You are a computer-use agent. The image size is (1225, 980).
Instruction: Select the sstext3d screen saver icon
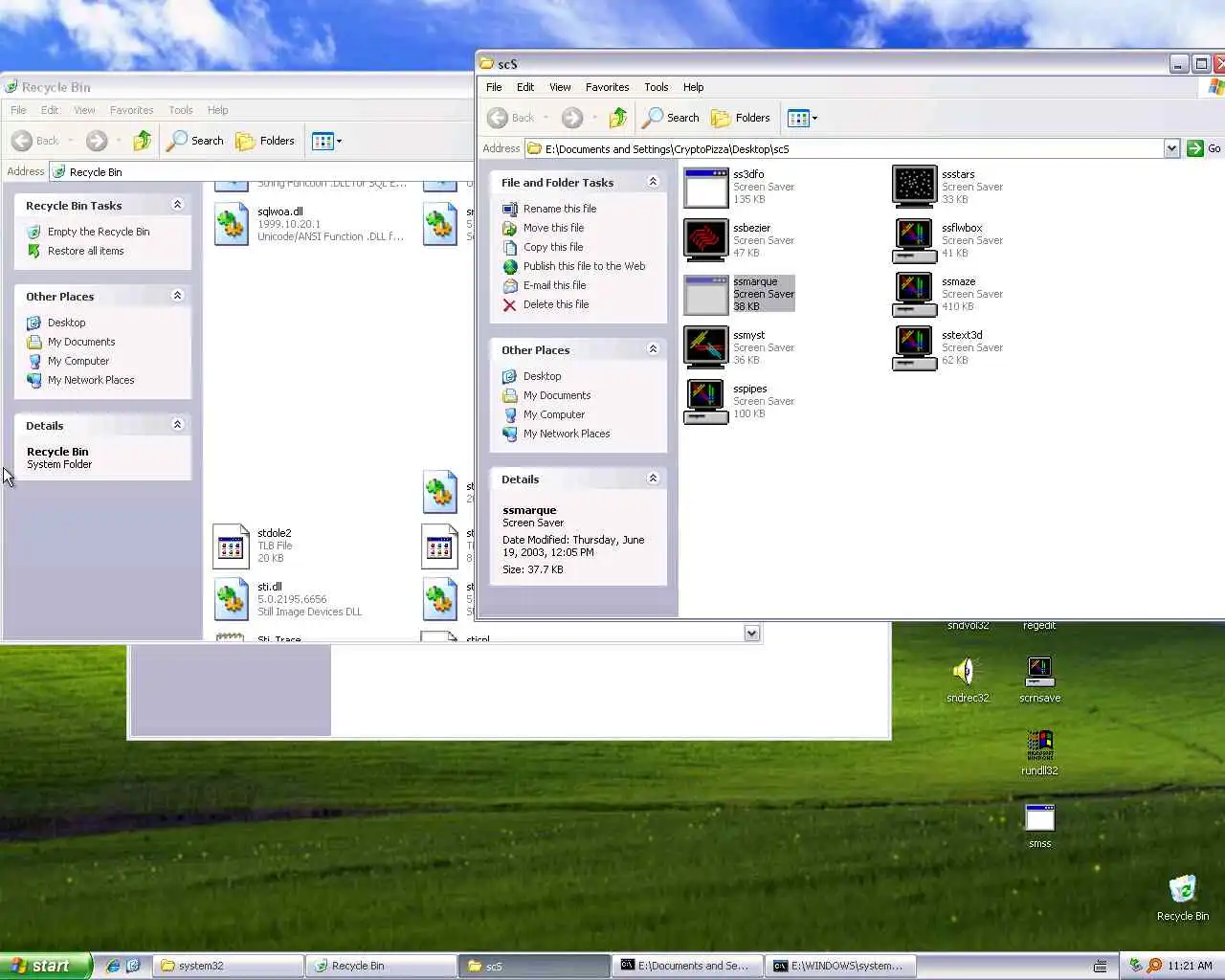914,347
